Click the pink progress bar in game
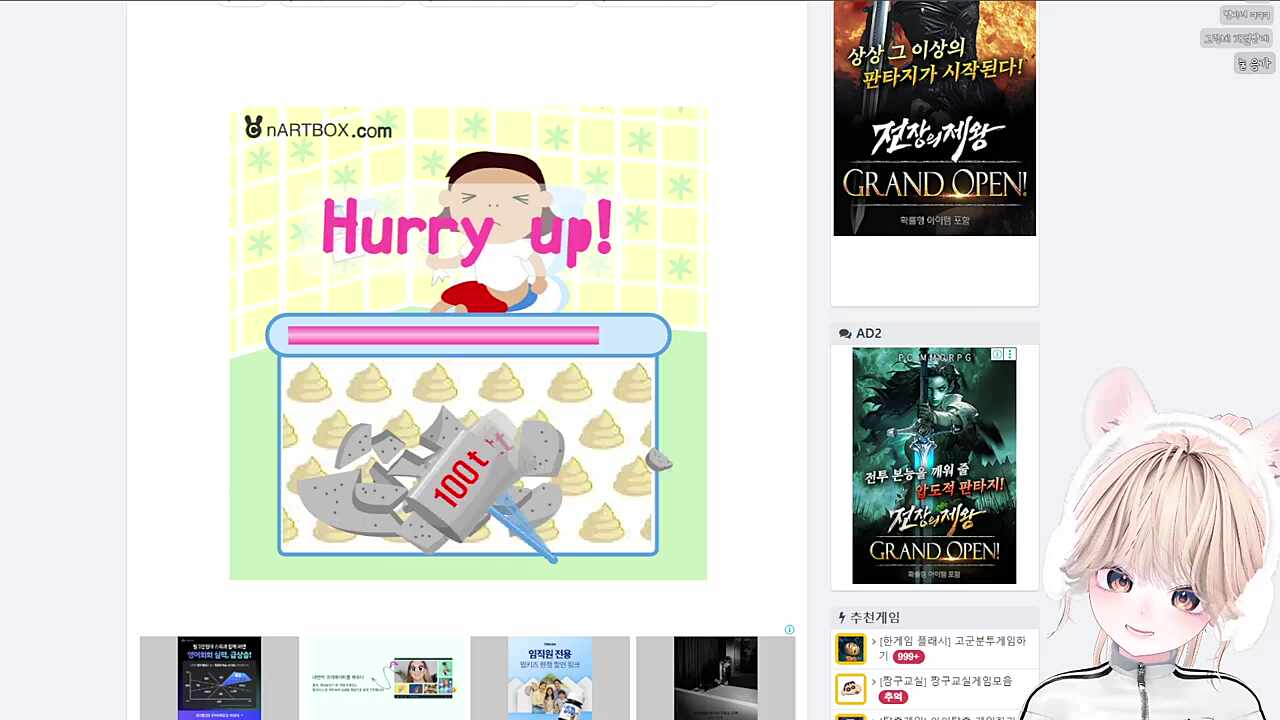Image resolution: width=1280 pixels, height=720 pixels. coord(443,335)
